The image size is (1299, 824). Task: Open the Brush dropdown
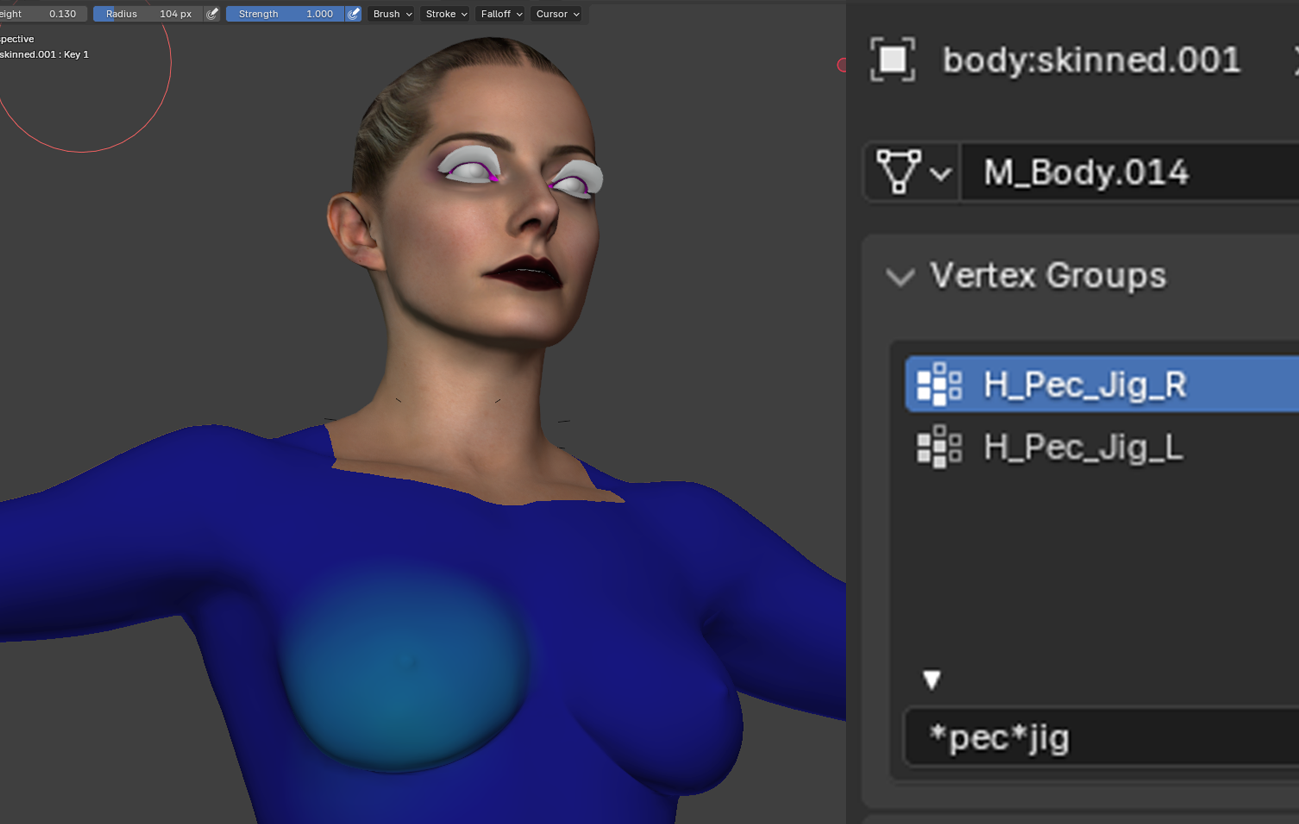[x=392, y=14]
